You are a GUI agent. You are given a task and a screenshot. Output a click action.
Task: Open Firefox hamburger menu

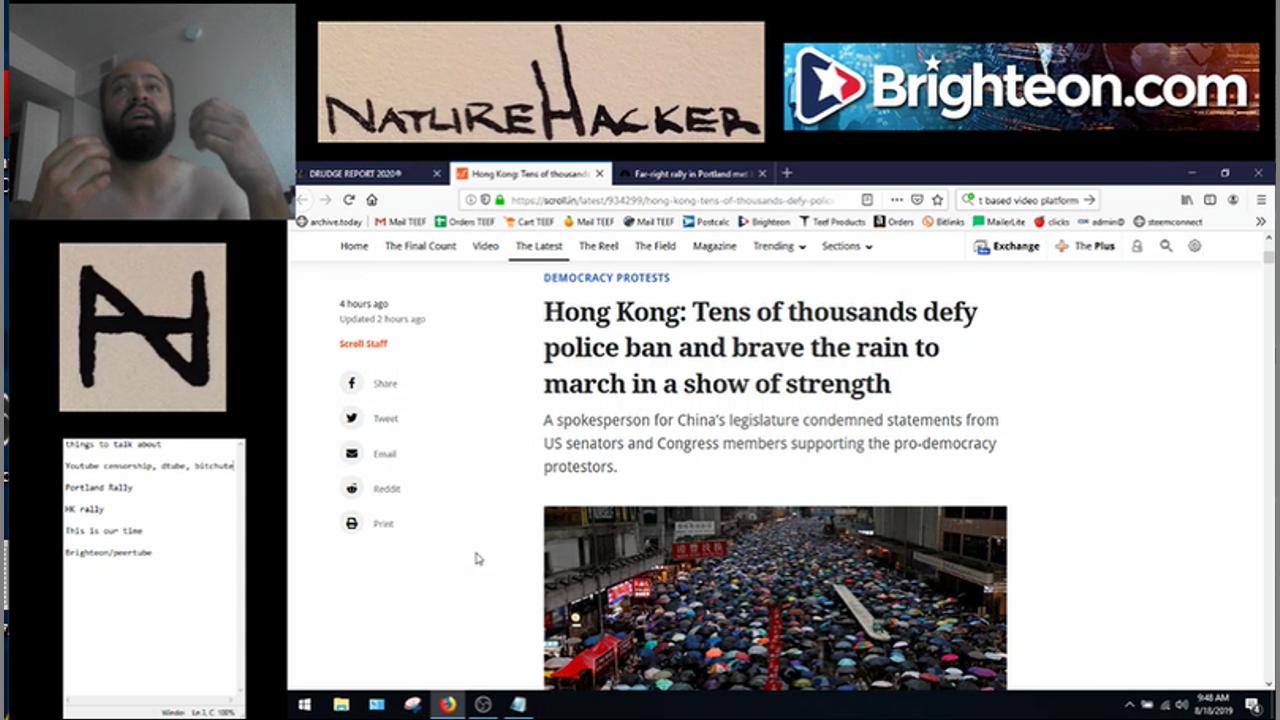1261,200
